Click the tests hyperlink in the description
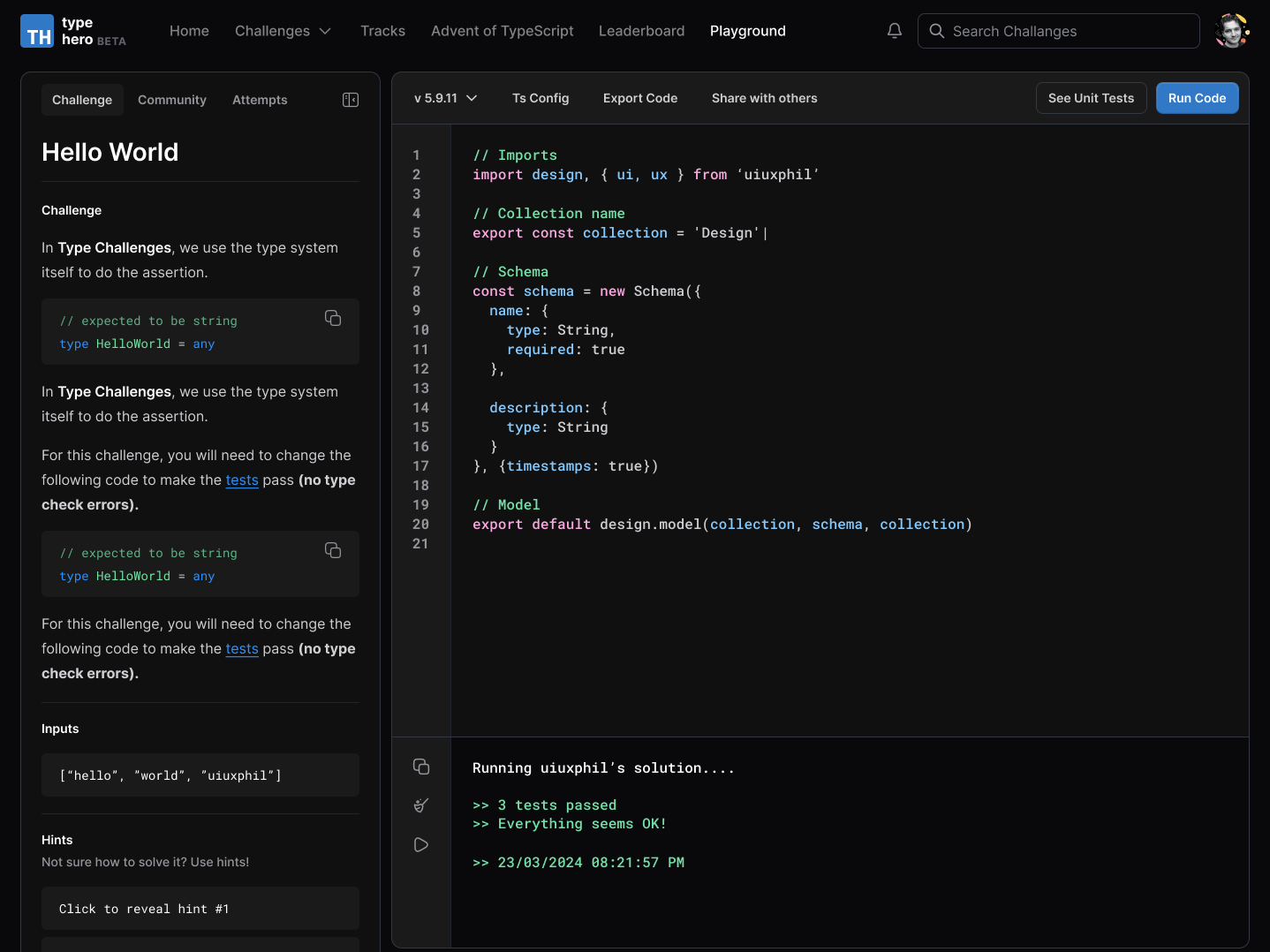1270x952 pixels. (242, 480)
